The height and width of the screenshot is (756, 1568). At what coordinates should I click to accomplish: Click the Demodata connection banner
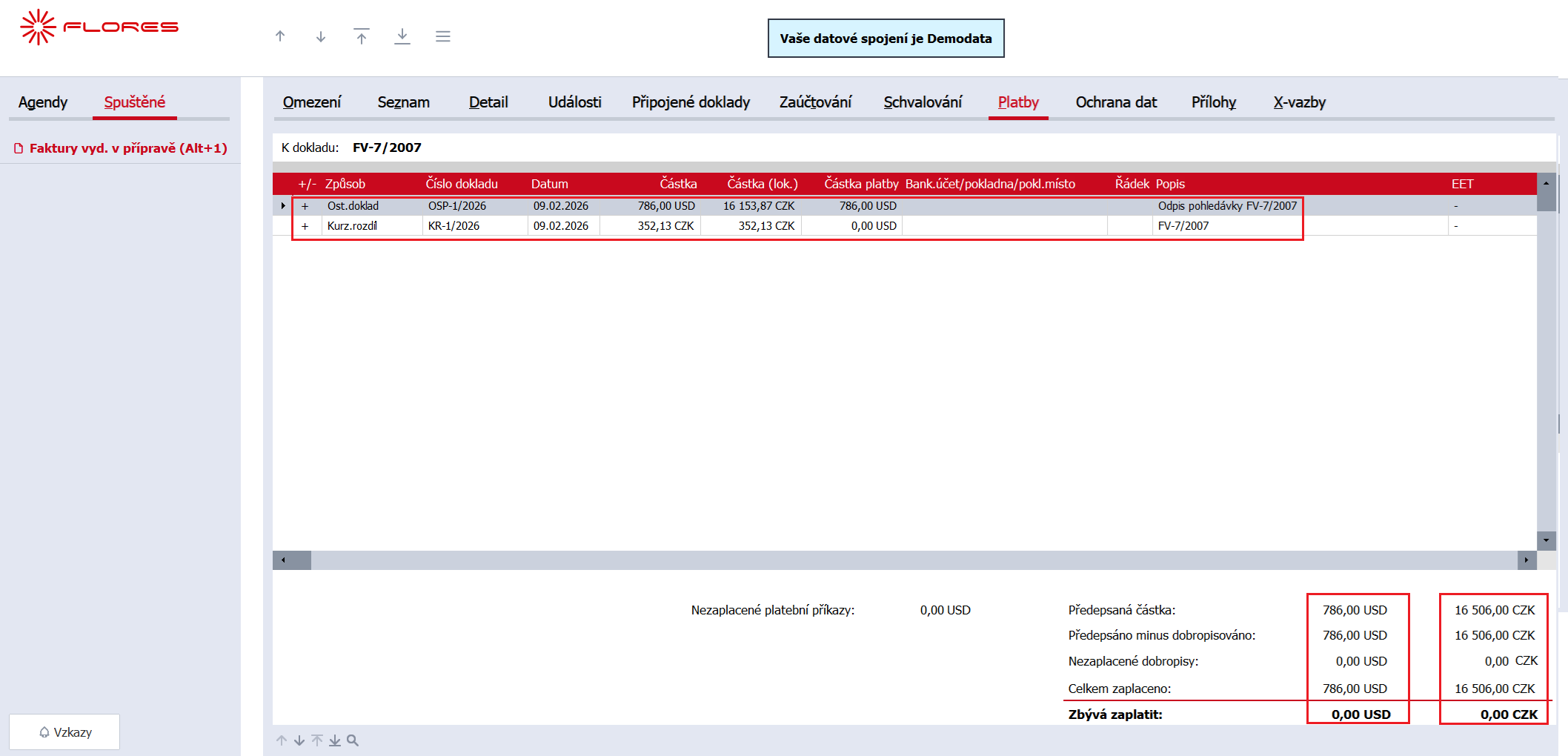(886, 39)
